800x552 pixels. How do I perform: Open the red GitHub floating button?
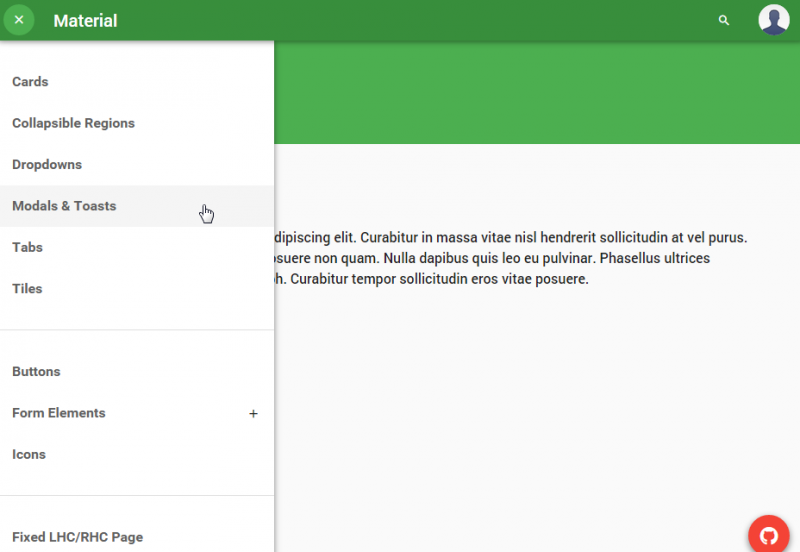[769, 534]
